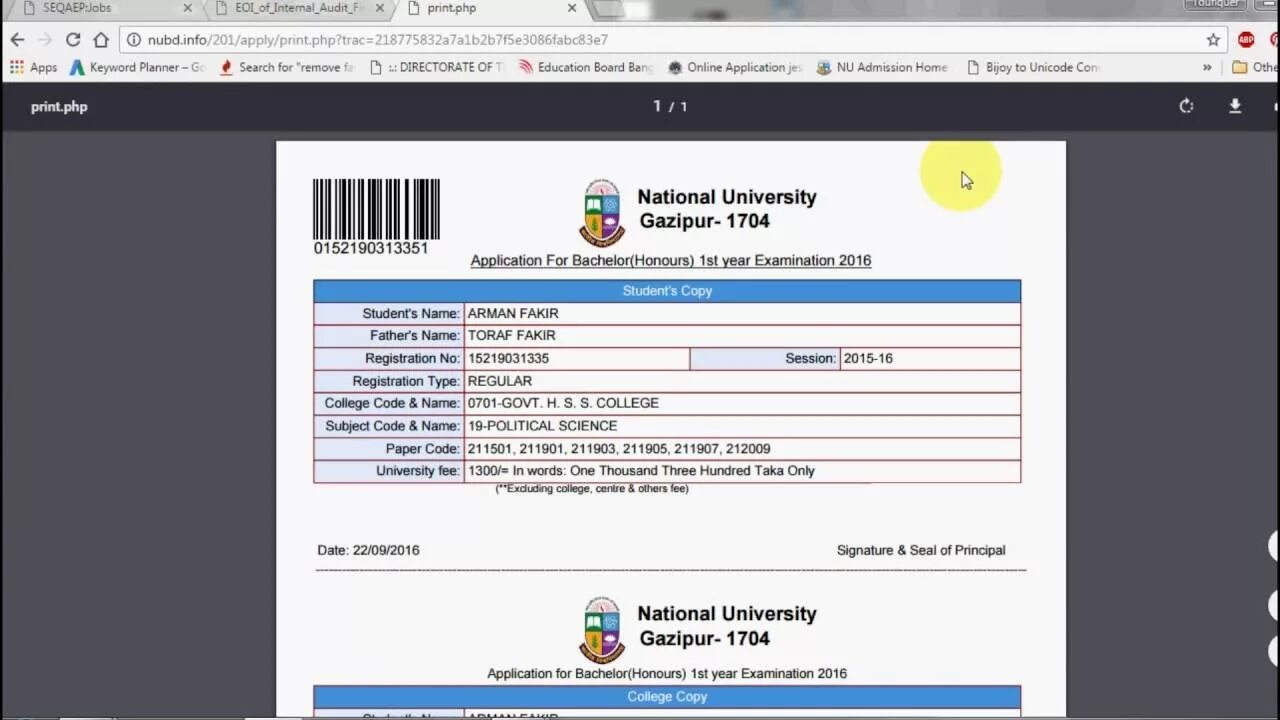Click the college 0701-GOVT. H. S. S. COLLEGE
This screenshot has height=720, width=1280.
563,403
